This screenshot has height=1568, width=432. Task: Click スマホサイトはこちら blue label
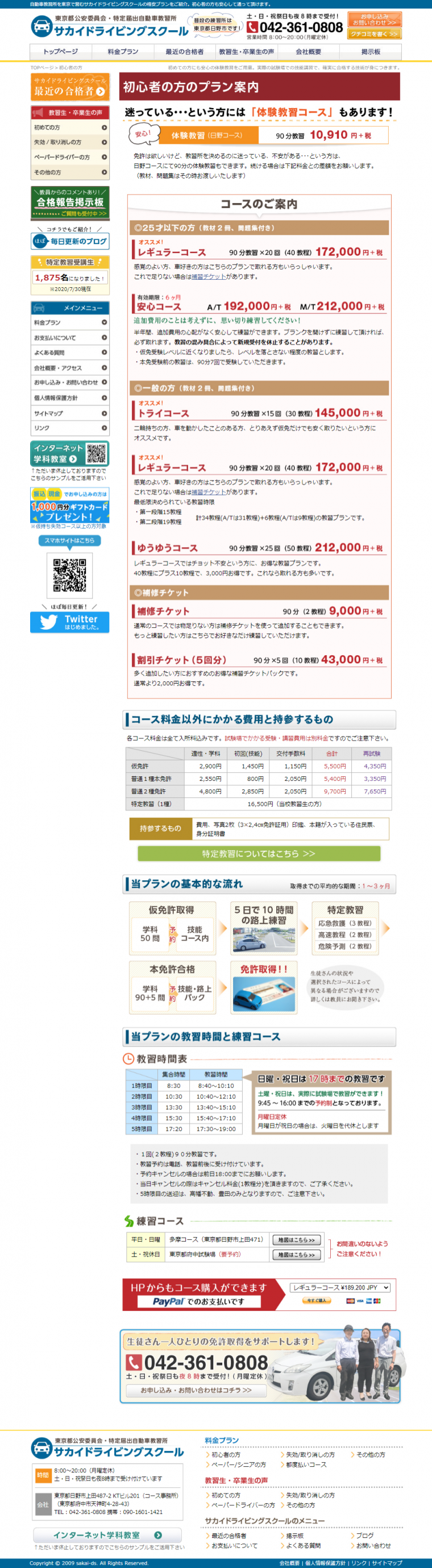pos(69,540)
